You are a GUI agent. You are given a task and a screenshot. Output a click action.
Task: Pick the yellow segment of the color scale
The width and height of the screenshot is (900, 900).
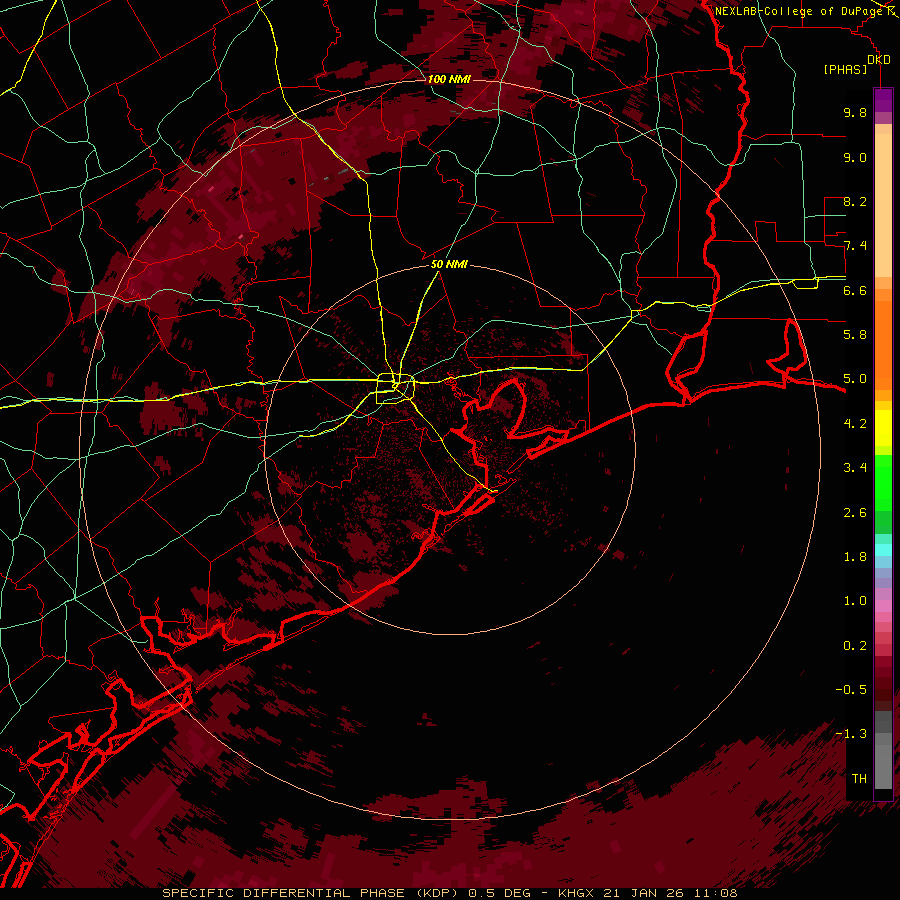(x=883, y=428)
